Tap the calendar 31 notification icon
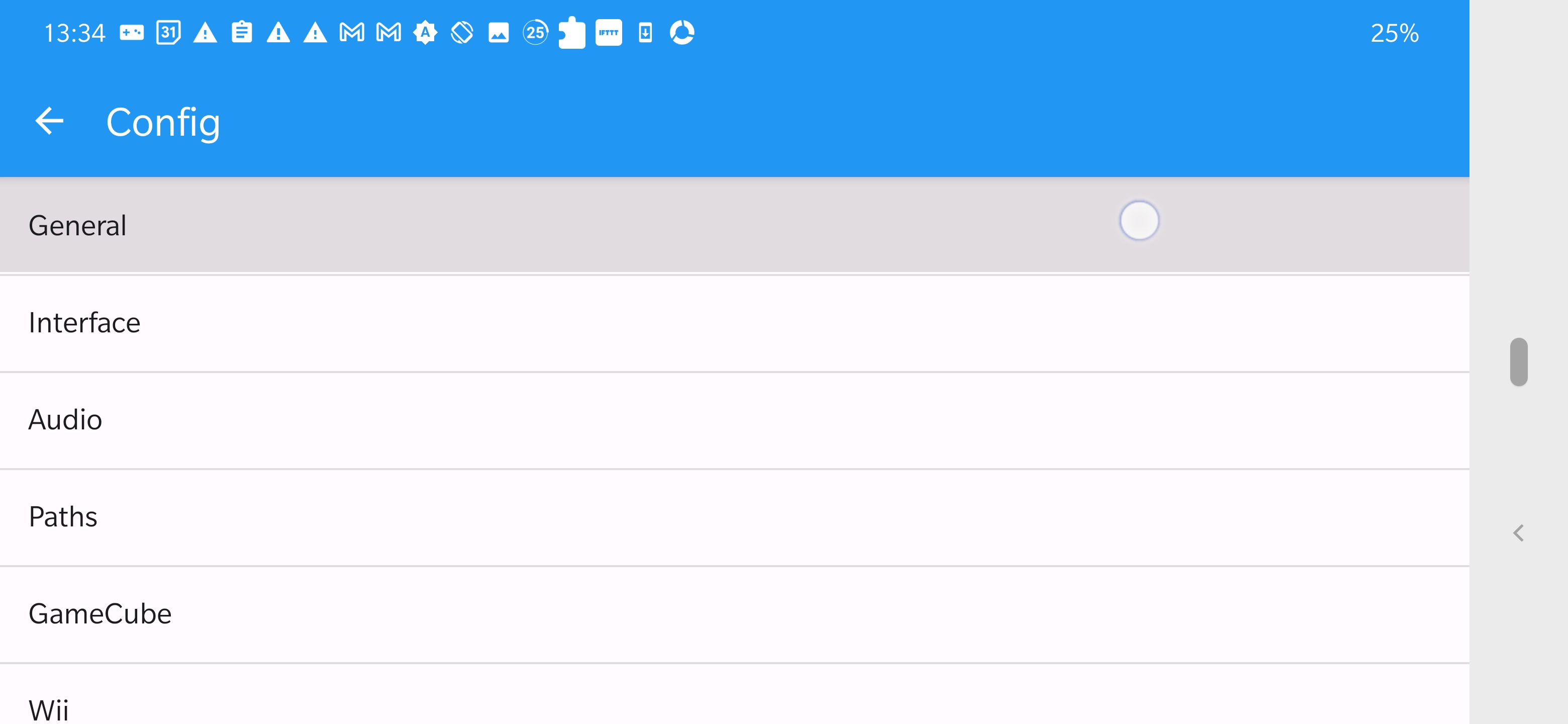The height and width of the screenshot is (724, 1568). coord(168,32)
